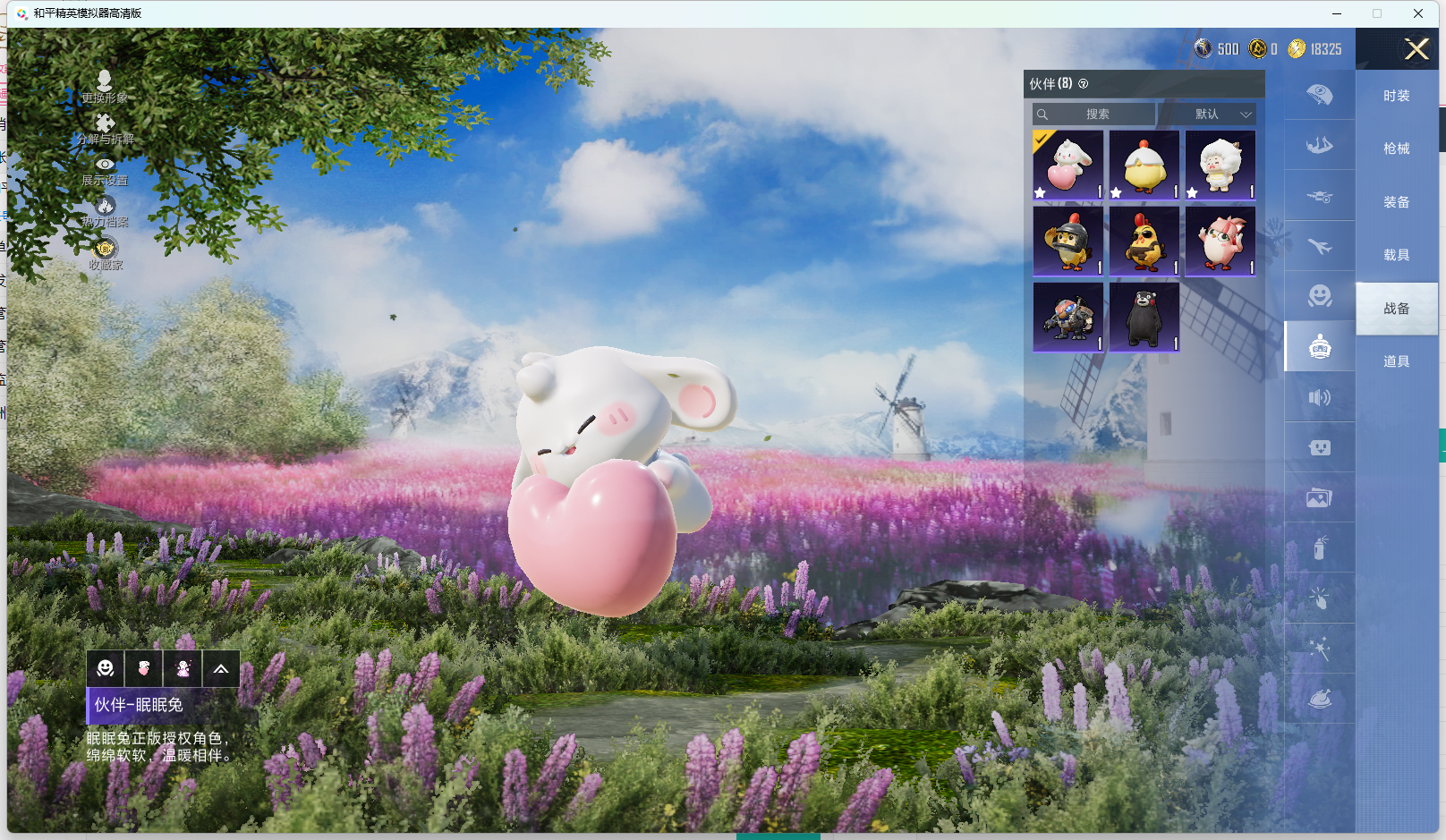The image size is (1446, 840).
Task: Select the airplane skin category icon
Action: point(1319,246)
